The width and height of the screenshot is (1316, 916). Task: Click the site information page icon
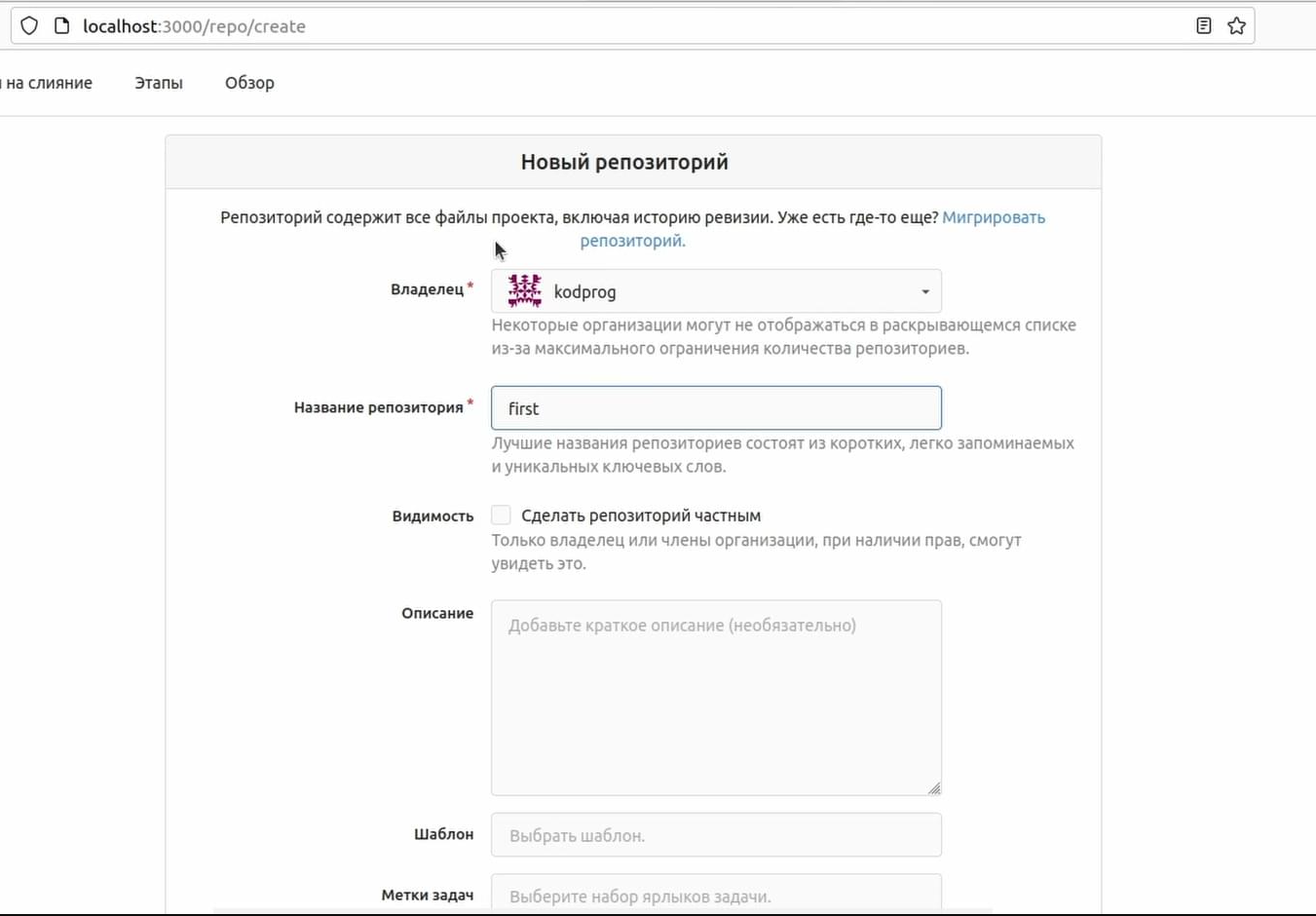point(61,26)
